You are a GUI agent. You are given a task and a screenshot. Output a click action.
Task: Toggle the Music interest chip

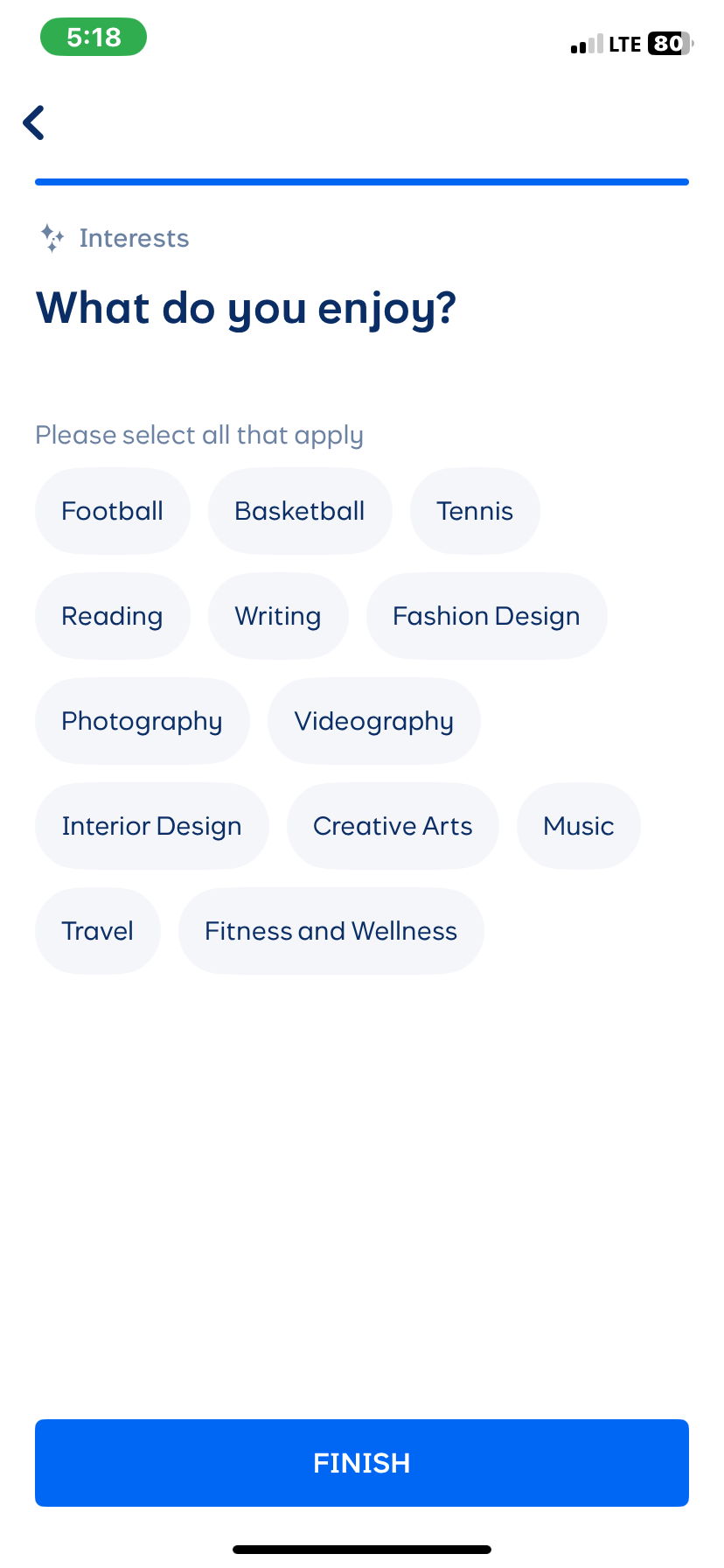579,826
